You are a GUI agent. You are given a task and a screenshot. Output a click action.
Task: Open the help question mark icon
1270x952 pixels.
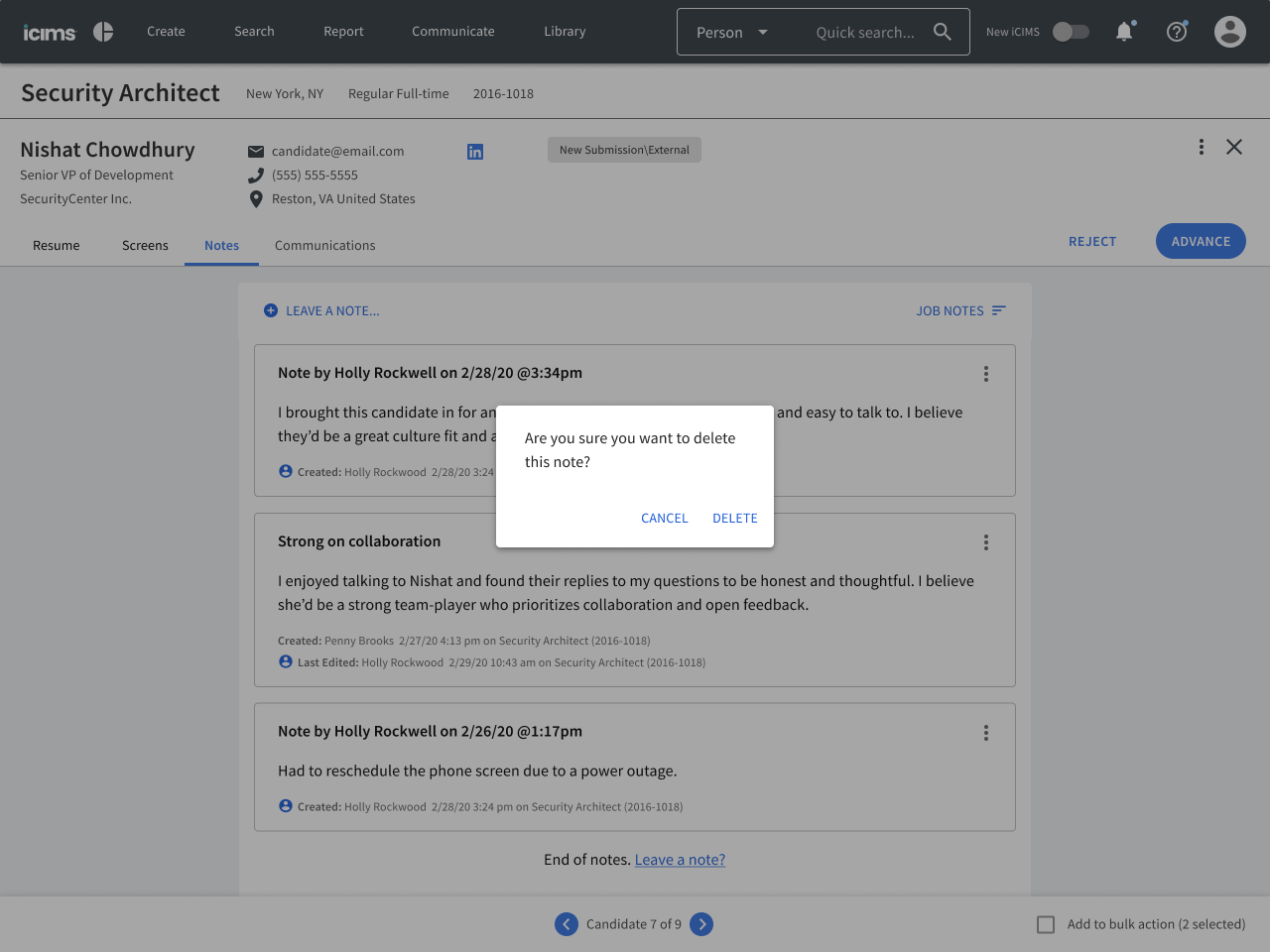1177,32
